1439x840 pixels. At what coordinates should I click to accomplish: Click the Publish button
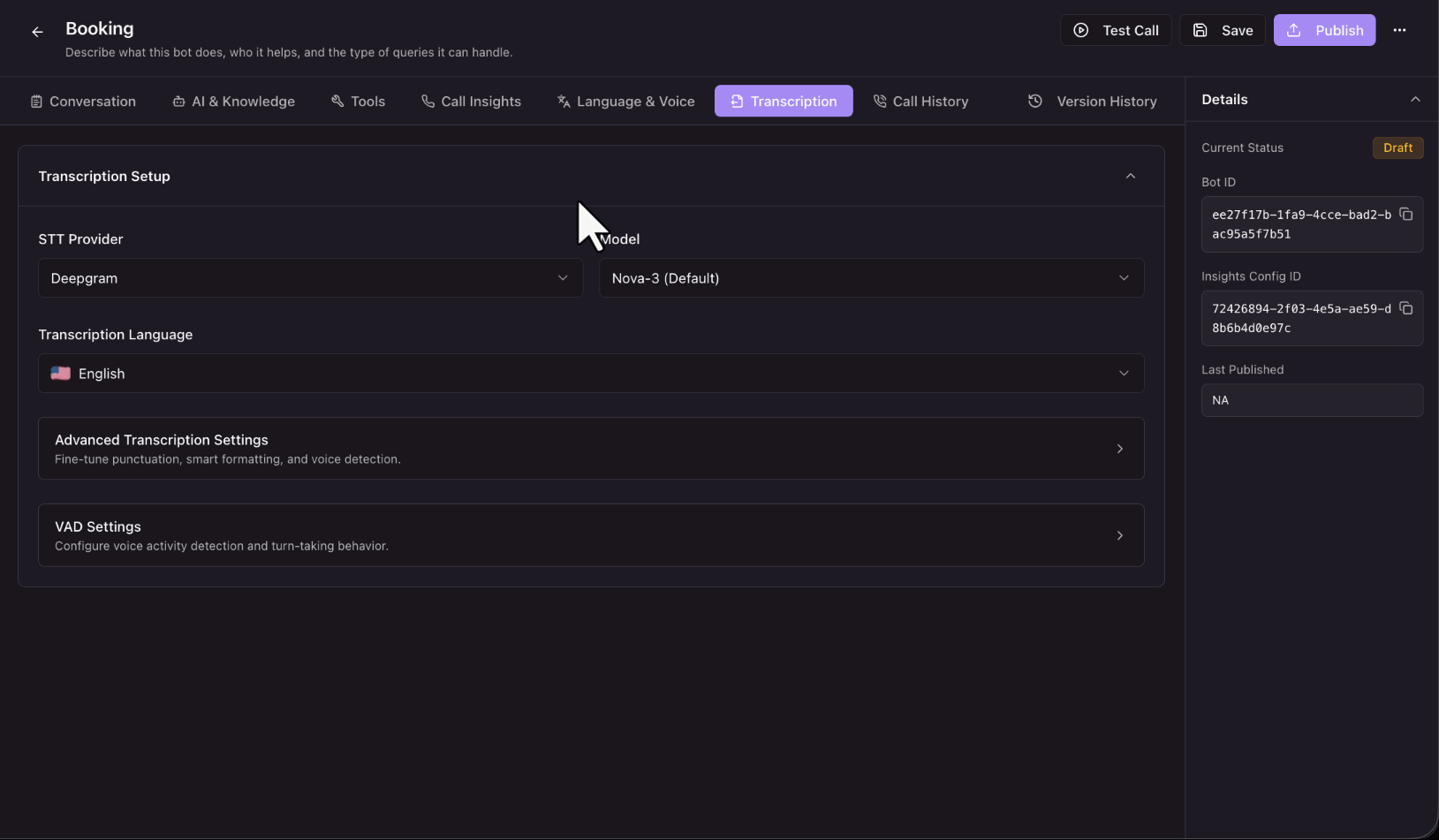[x=1324, y=30]
